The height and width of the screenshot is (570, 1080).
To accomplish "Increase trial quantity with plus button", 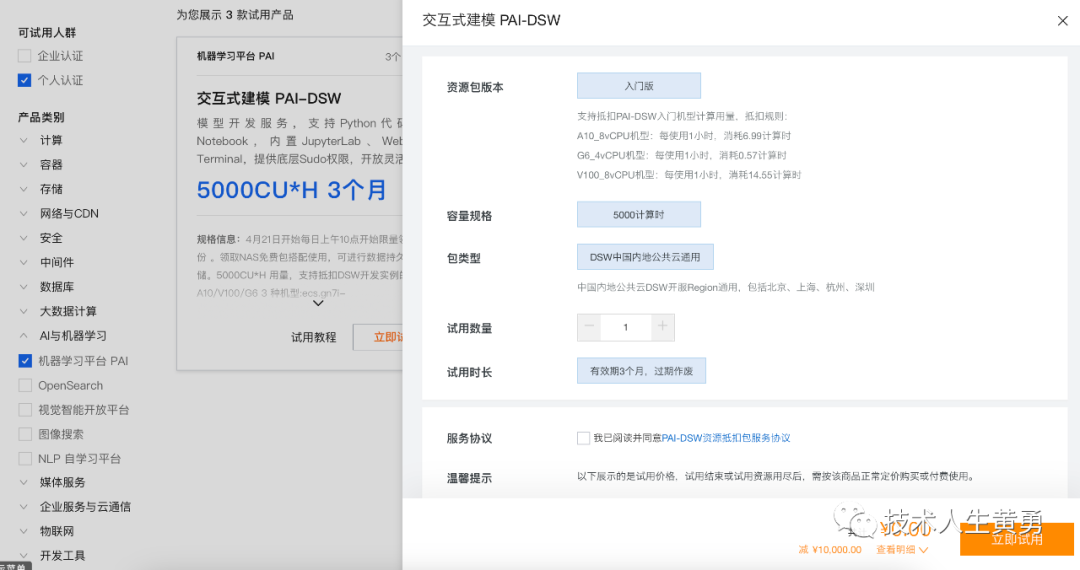I will 663,328.
